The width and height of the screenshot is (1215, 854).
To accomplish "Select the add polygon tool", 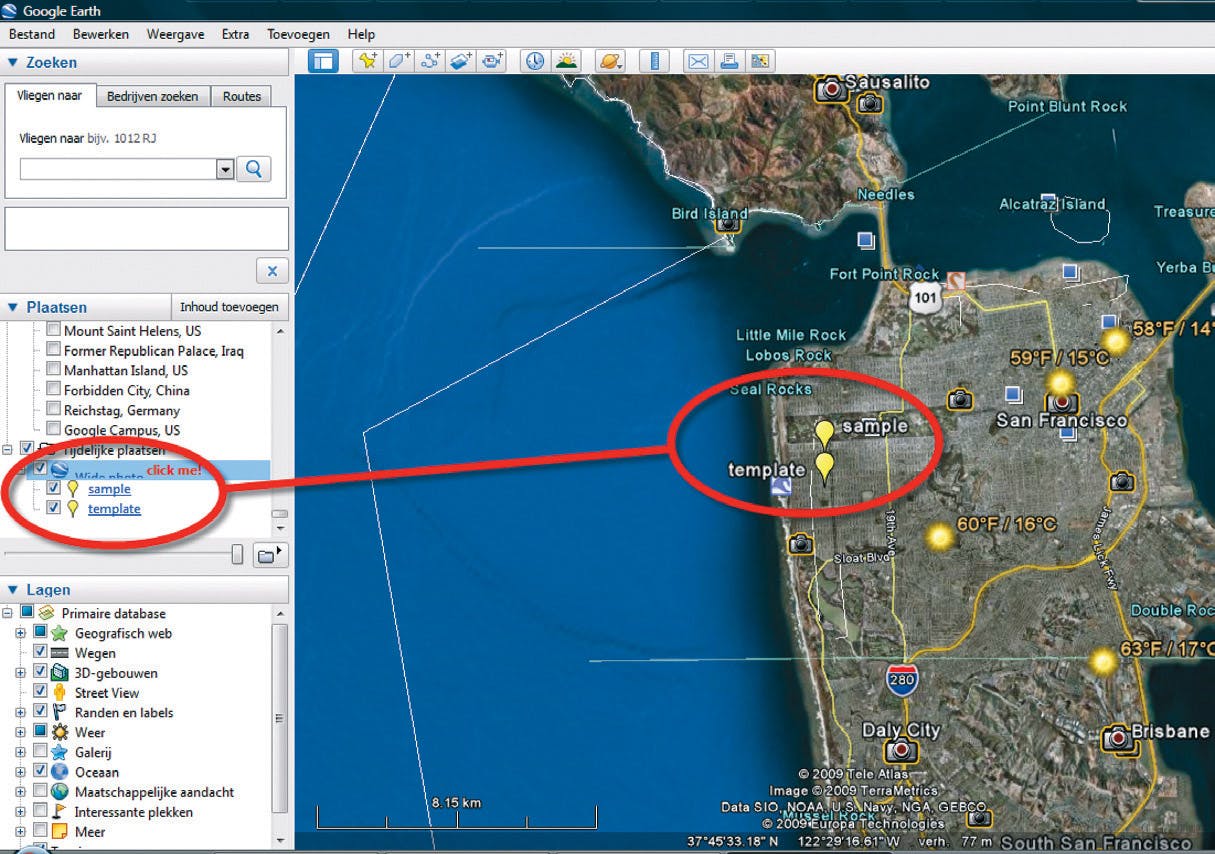I will [x=399, y=61].
